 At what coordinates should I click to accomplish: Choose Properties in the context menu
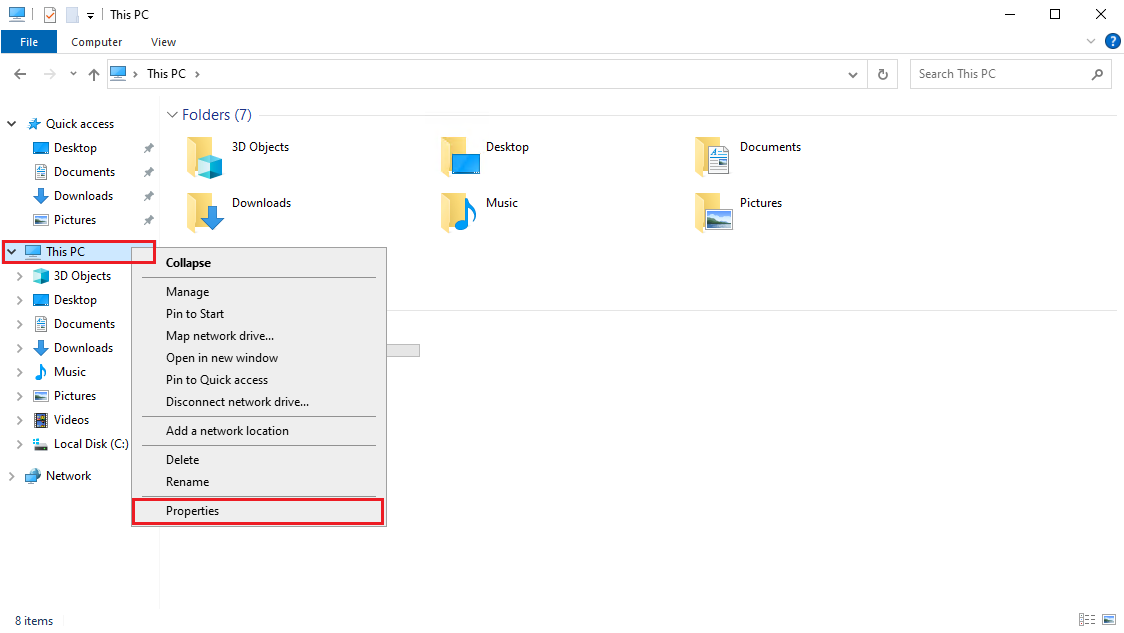(259, 511)
